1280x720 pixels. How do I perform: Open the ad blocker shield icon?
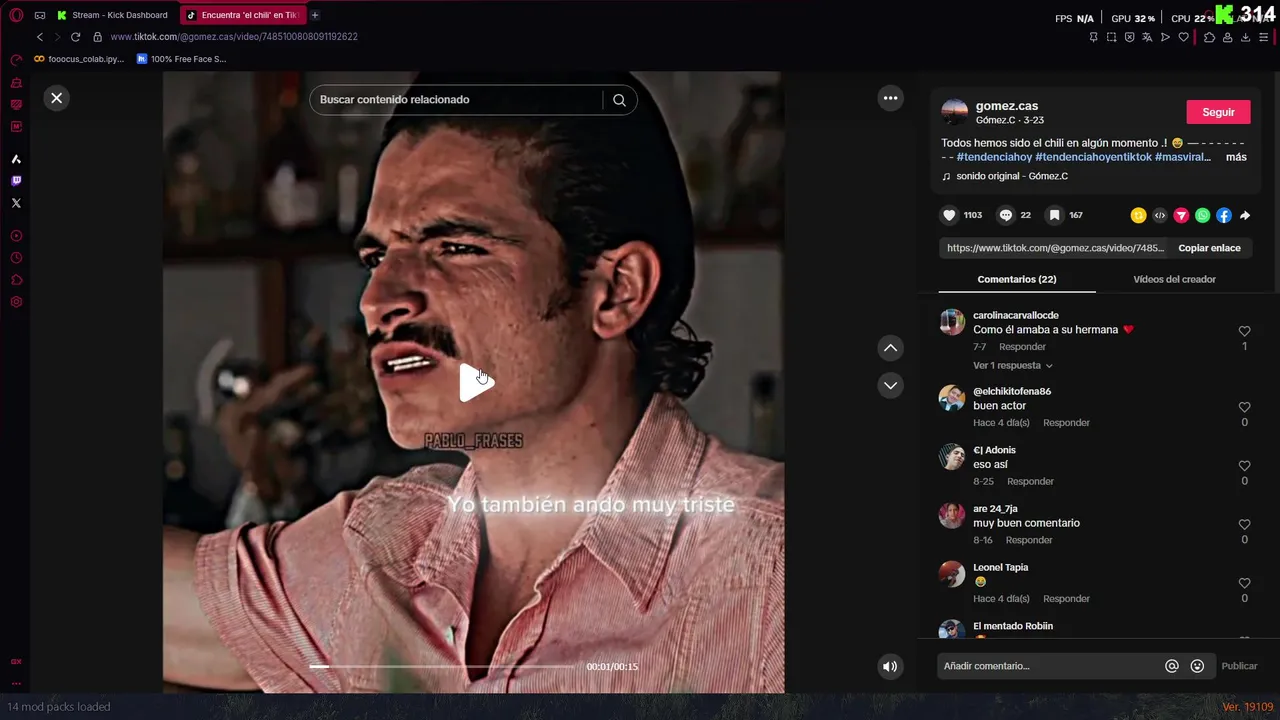tap(1129, 37)
